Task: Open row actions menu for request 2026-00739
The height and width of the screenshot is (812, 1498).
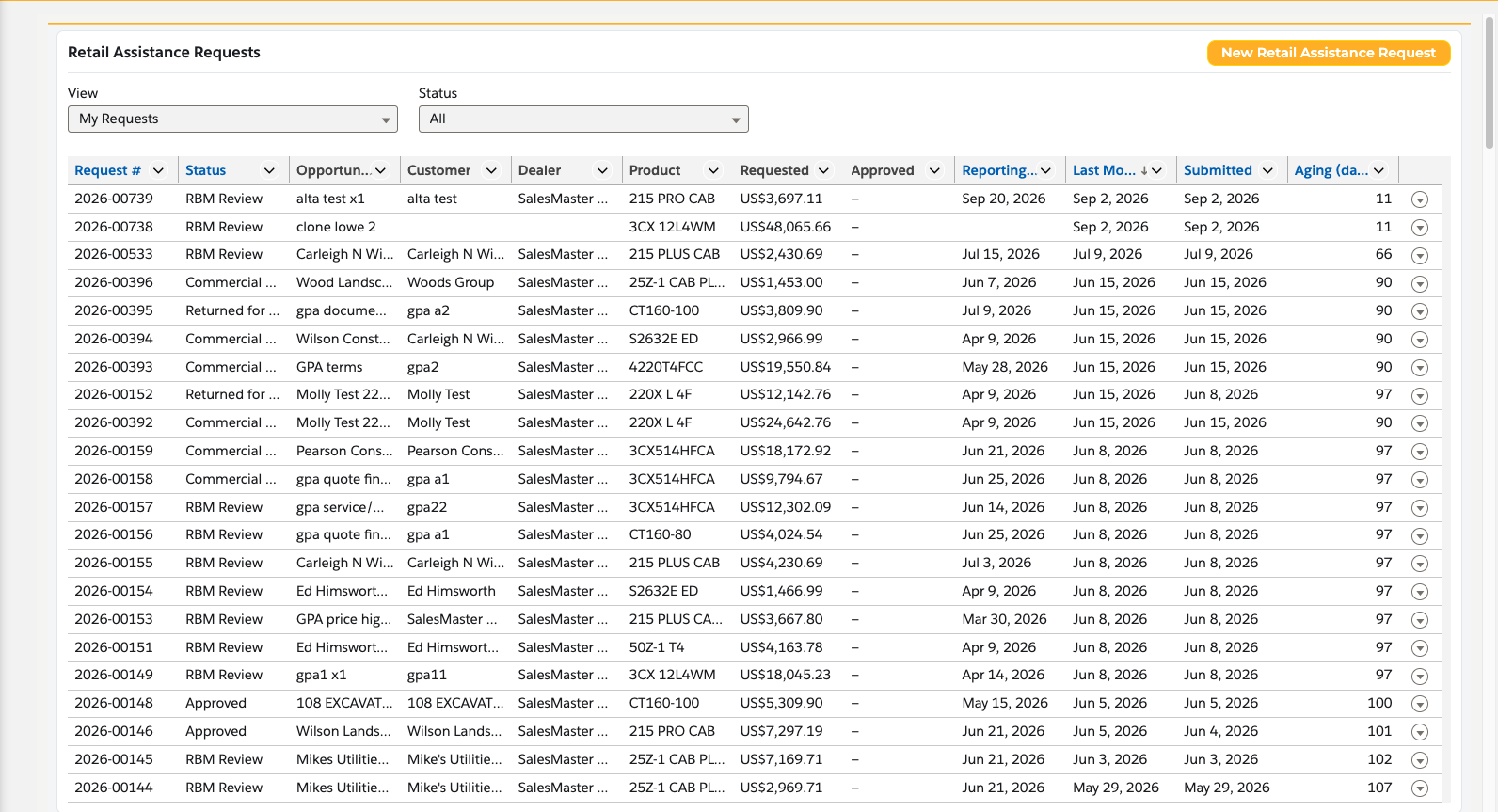Action: pos(1420,199)
